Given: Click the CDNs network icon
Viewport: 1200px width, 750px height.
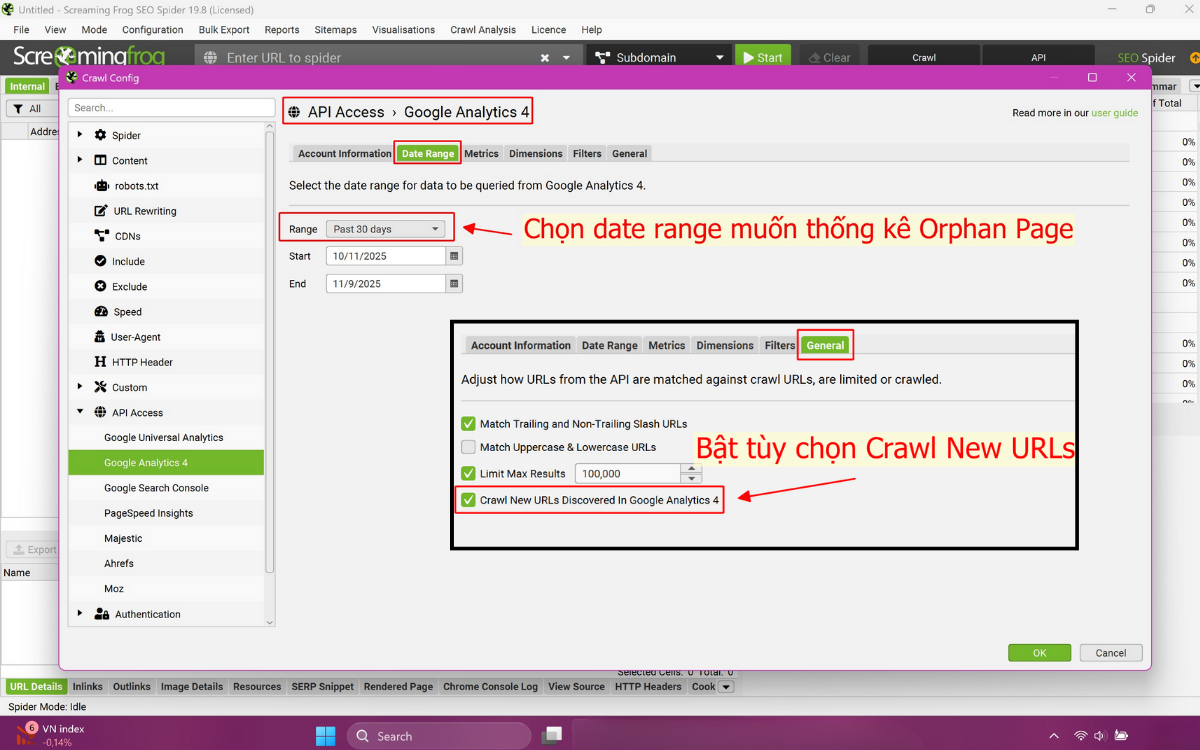Looking at the screenshot, I should [101, 236].
